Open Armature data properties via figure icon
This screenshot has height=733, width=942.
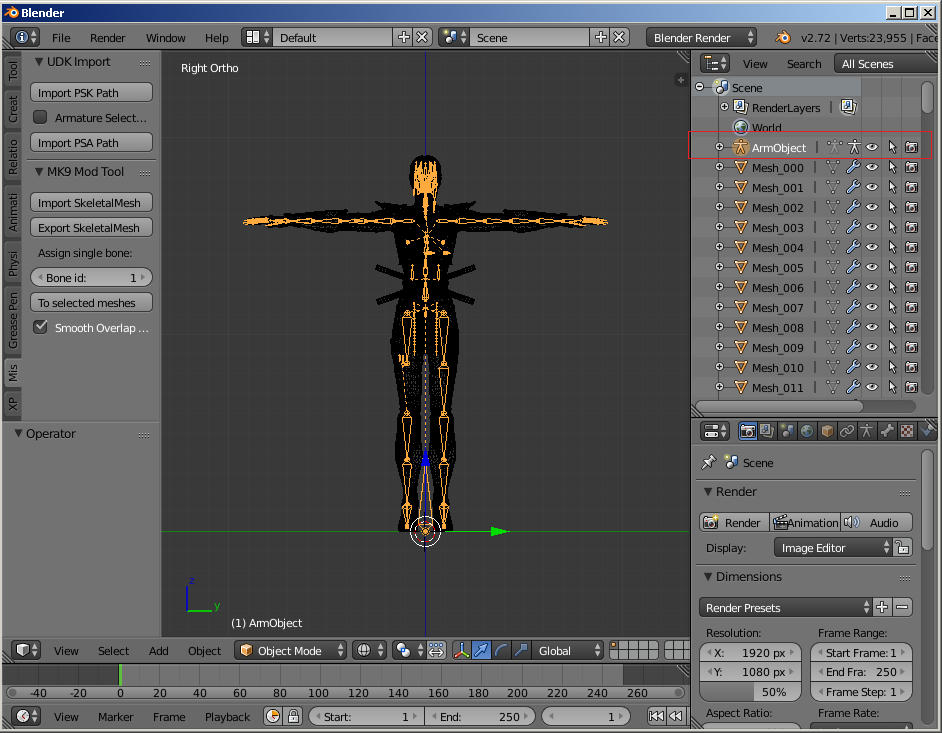865,430
